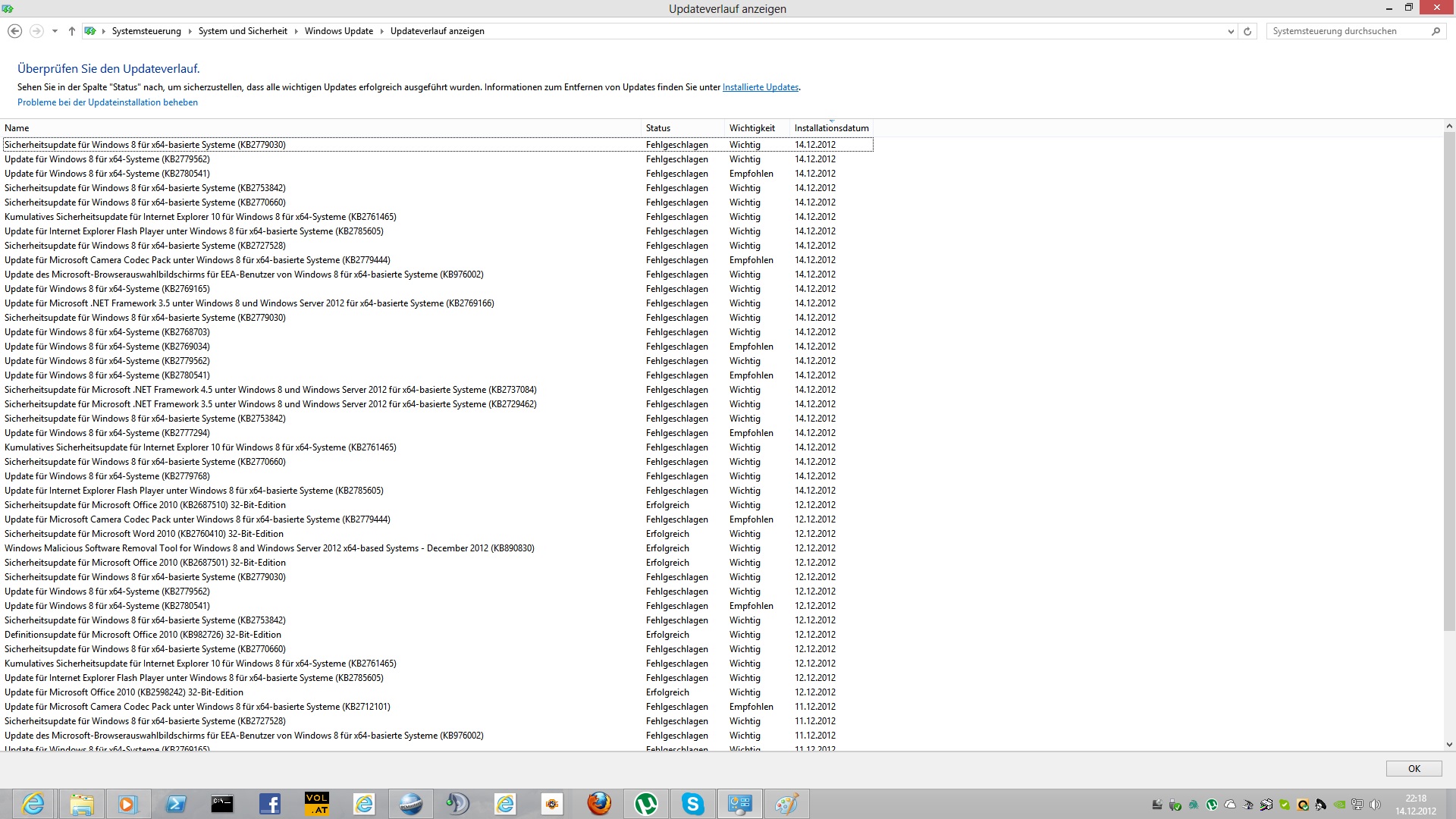The image size is (1456, 819).
Task: Select the .NET Framework 3.5 KB2729462 row
Action: click(x=438, y=404)
